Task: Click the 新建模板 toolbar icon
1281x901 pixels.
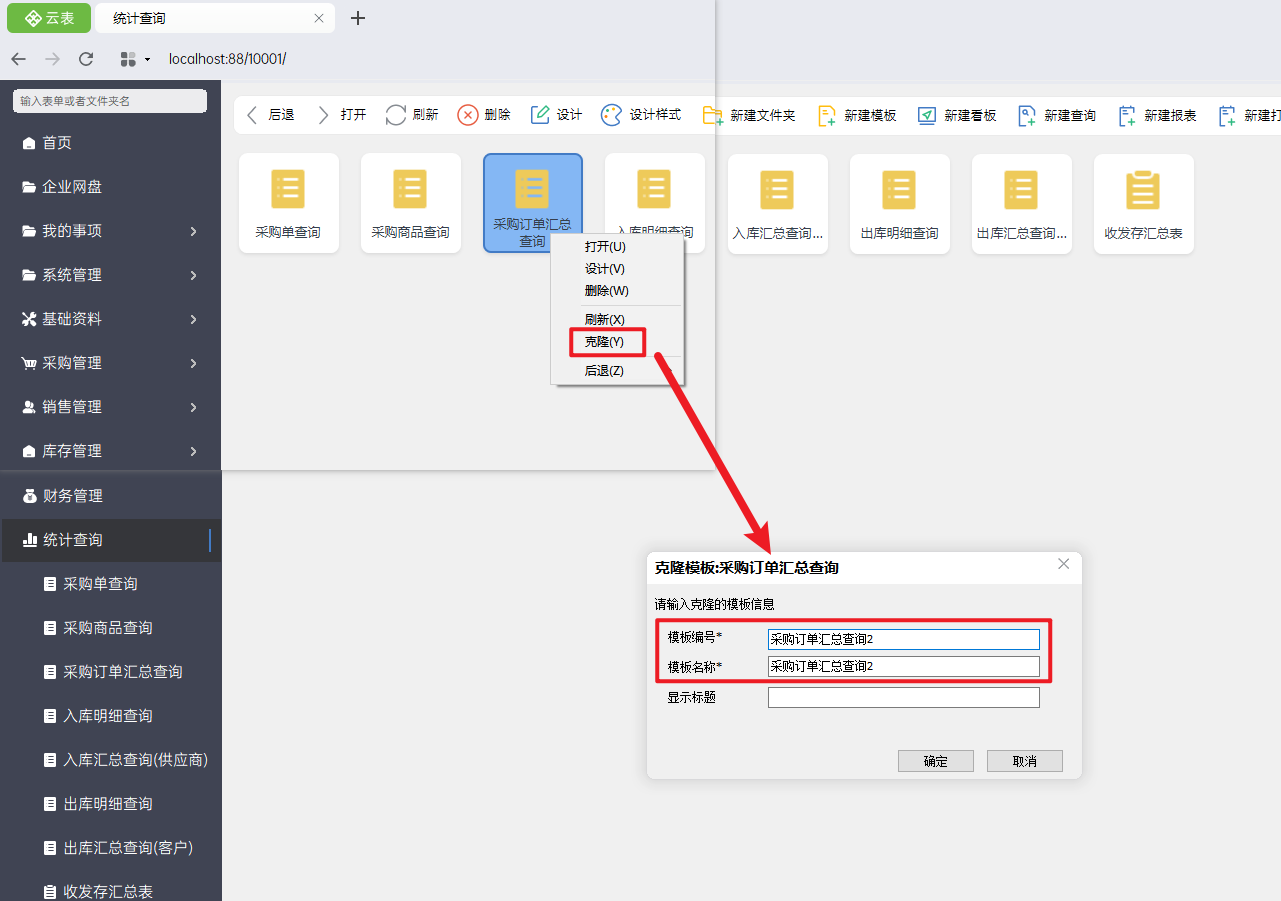Action: [x=827, y=115]
